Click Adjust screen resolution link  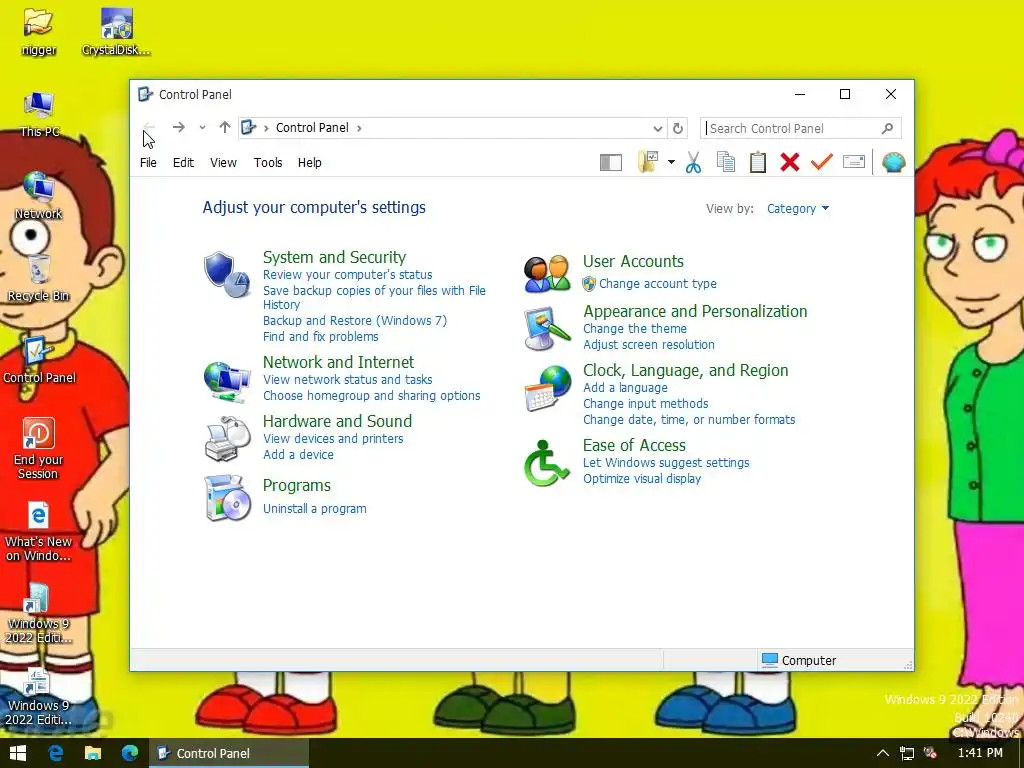click(x=648, y=344)
